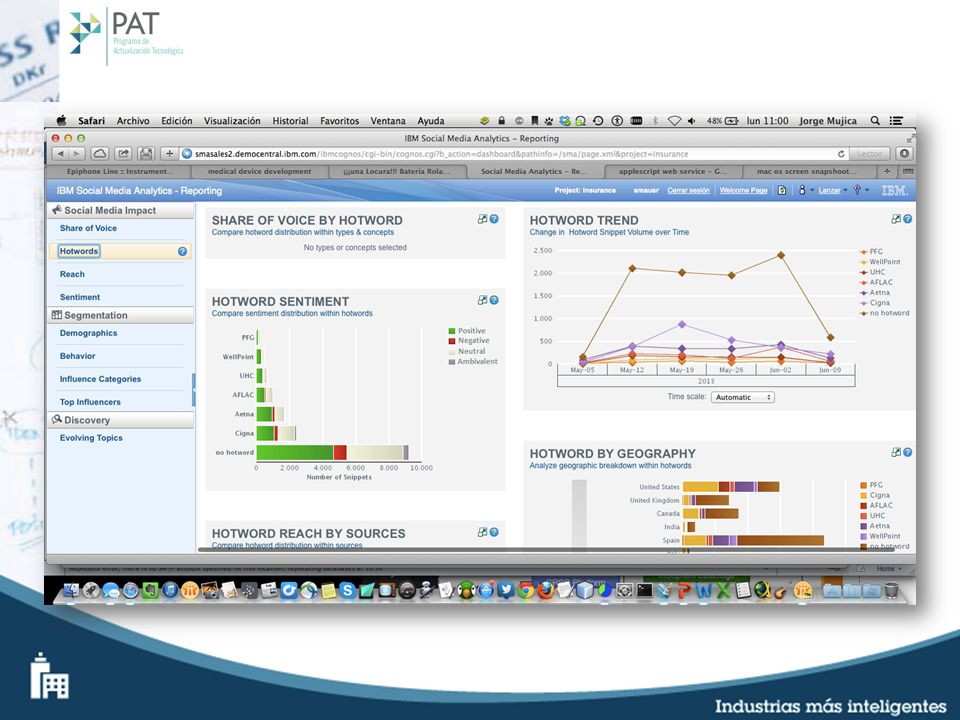This screenshot has width=960, height=720.
Task: Open the Historial menu
Action: tap(290, 121)
